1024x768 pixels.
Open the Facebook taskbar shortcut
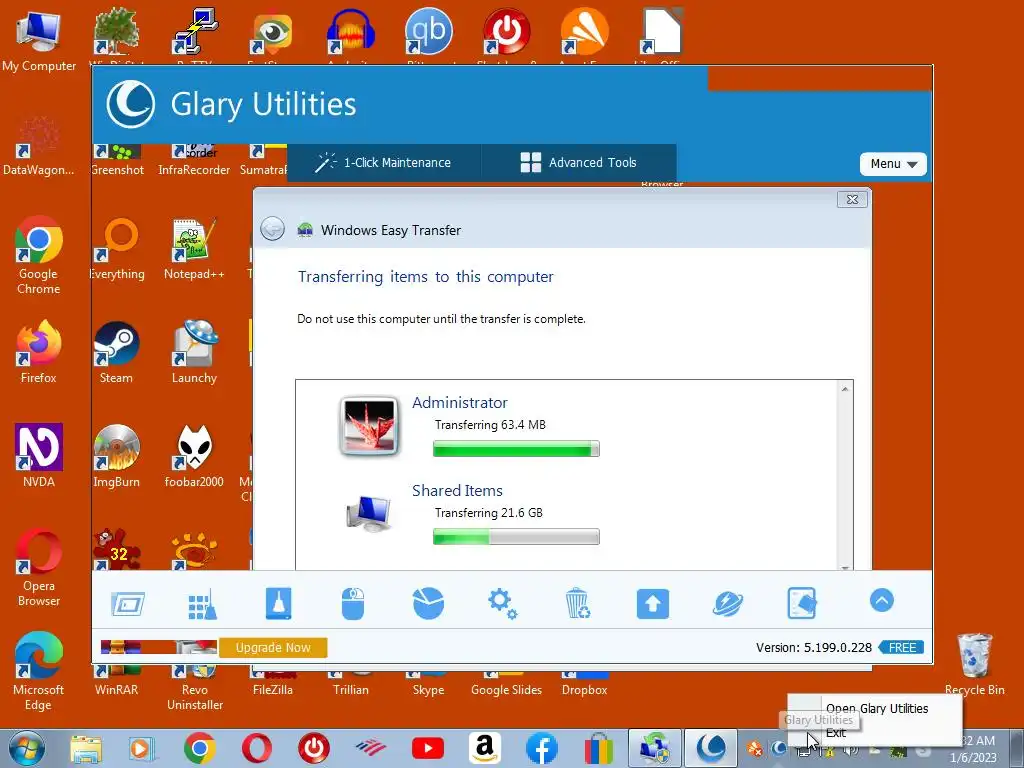coord(542,748)
